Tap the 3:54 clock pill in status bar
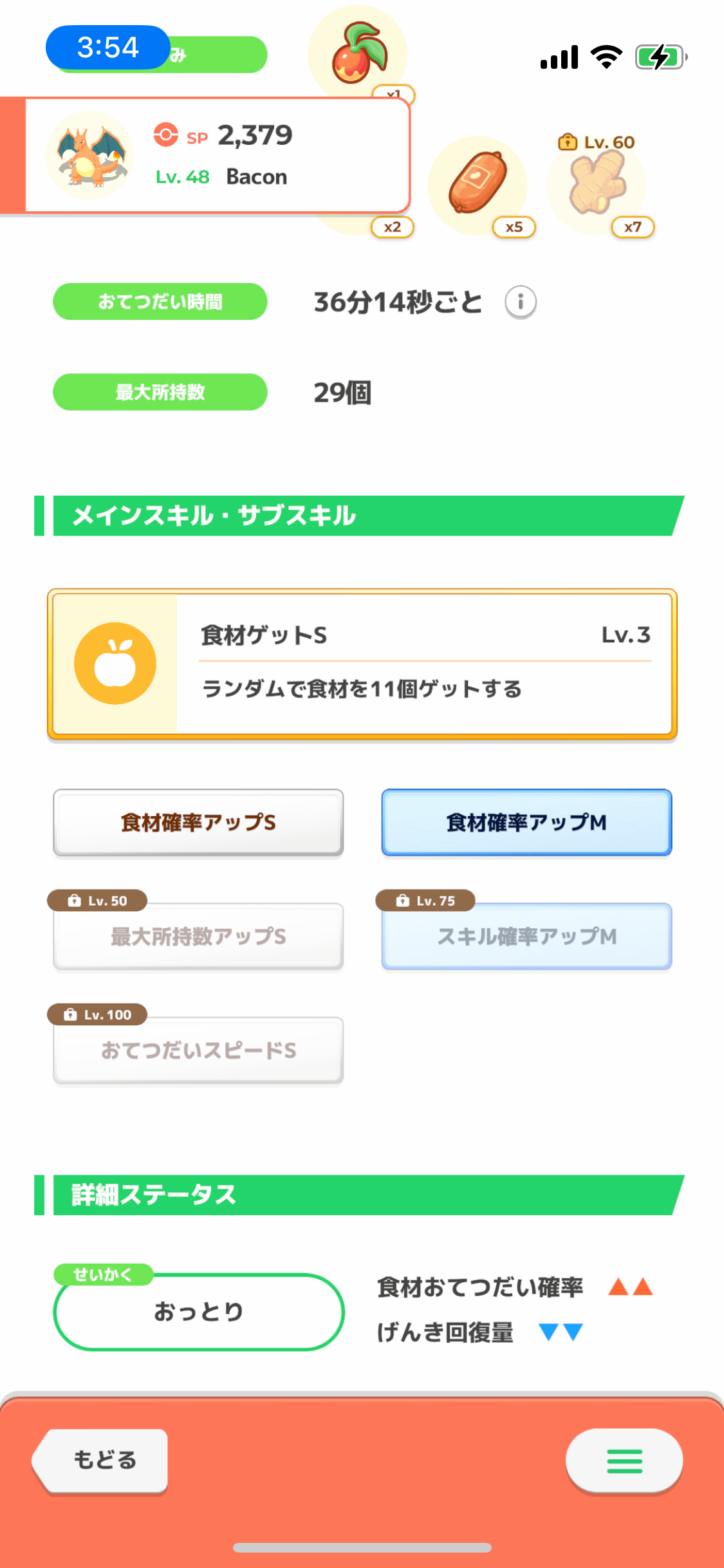Viewport: 724px width, 1568px height. [108, 48]
